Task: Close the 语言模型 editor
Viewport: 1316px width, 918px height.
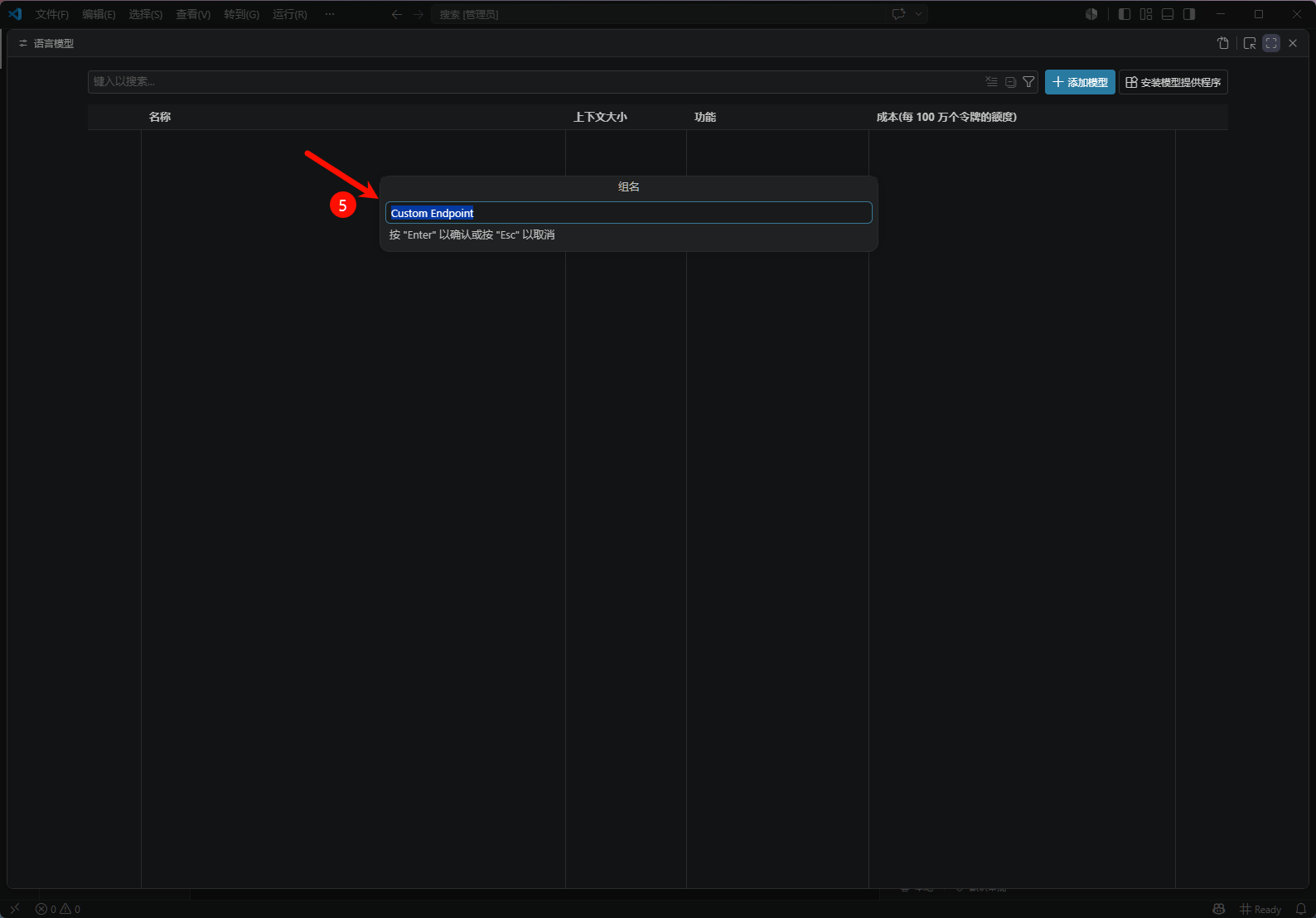Action: pyautogui.click(x=1293, y=43)
